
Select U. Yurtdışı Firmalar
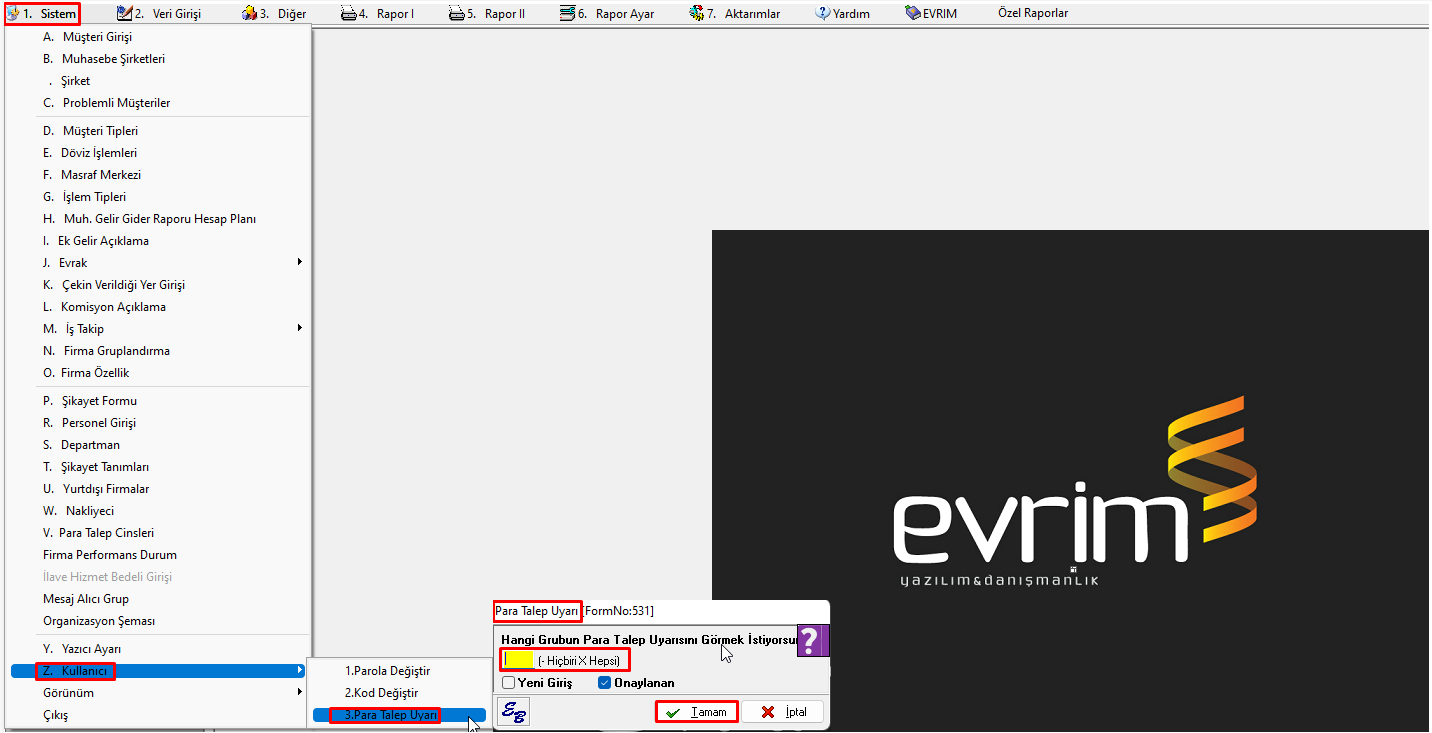(160, 489)
